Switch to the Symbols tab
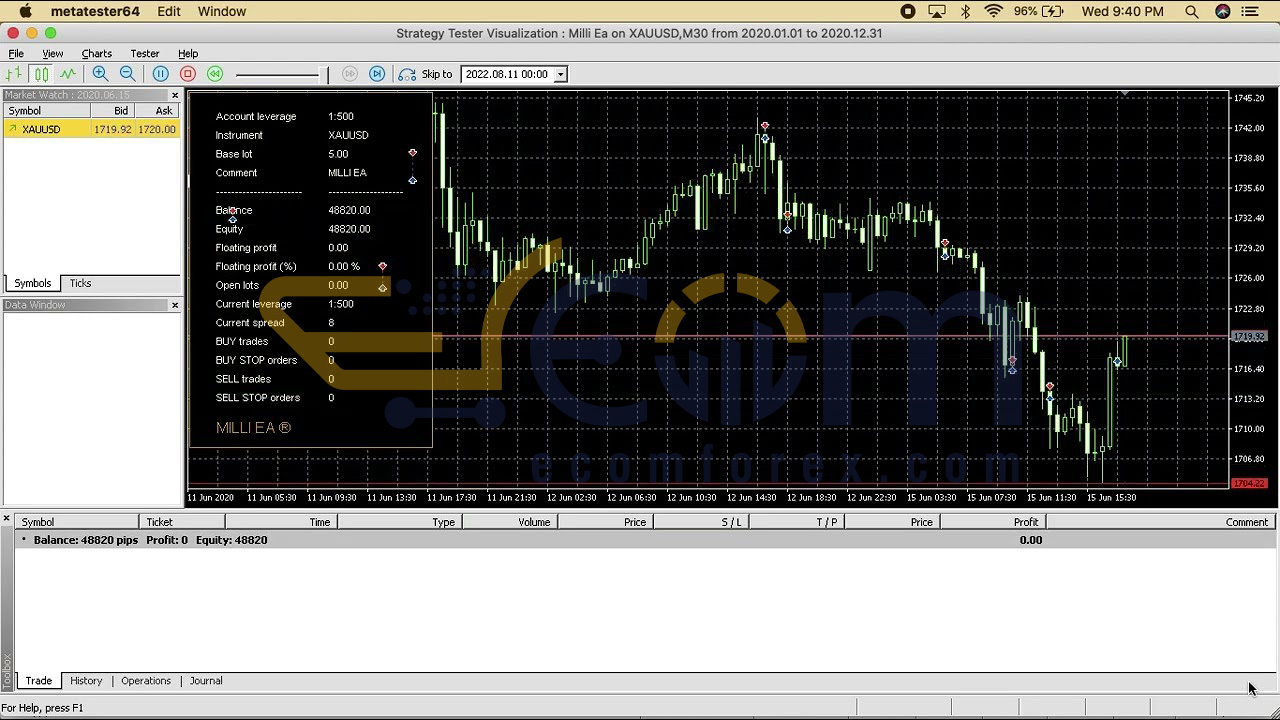Screen dimensions: 1280x720 (32, 283)
